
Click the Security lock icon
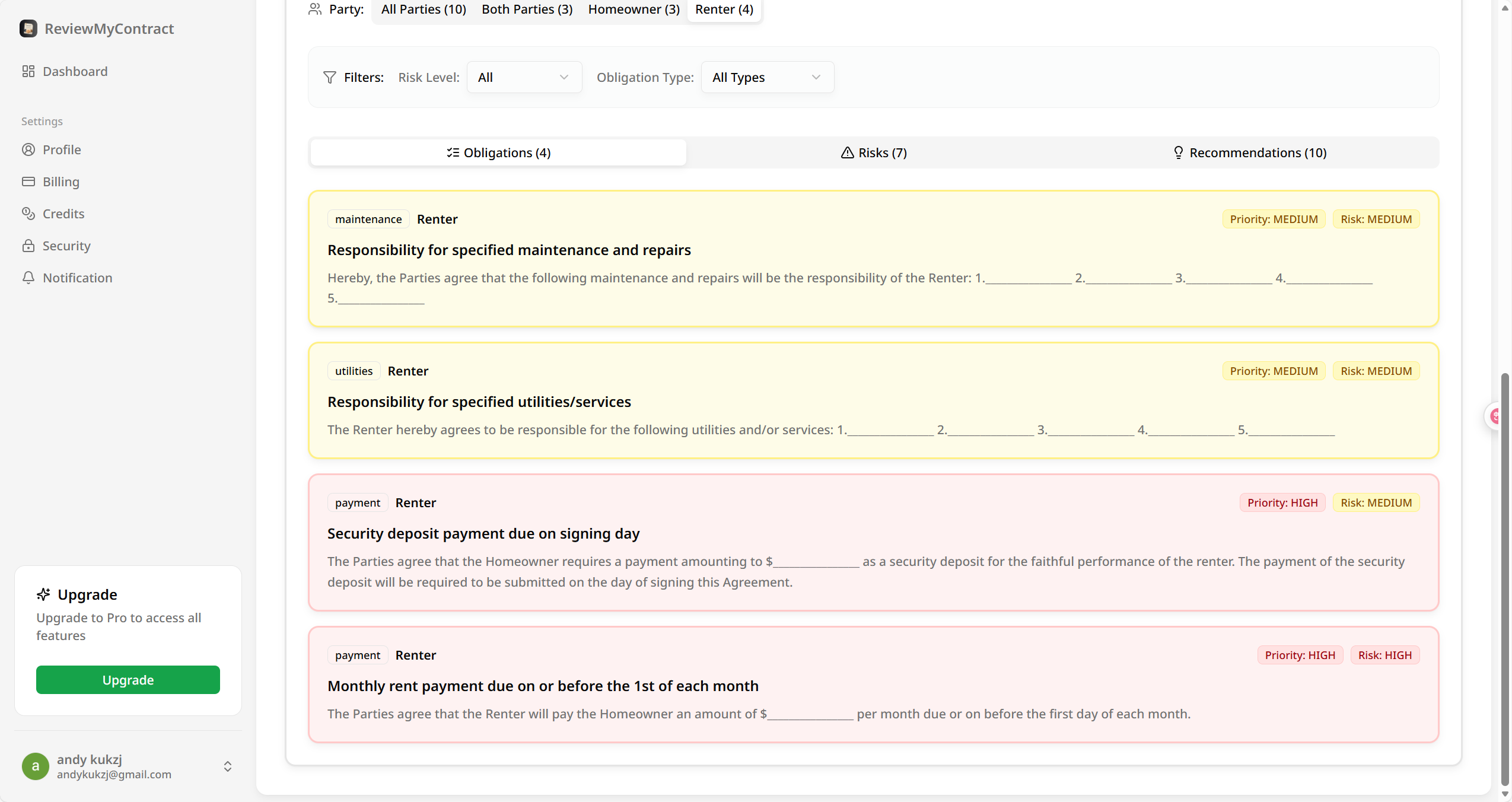coord(28,246)
